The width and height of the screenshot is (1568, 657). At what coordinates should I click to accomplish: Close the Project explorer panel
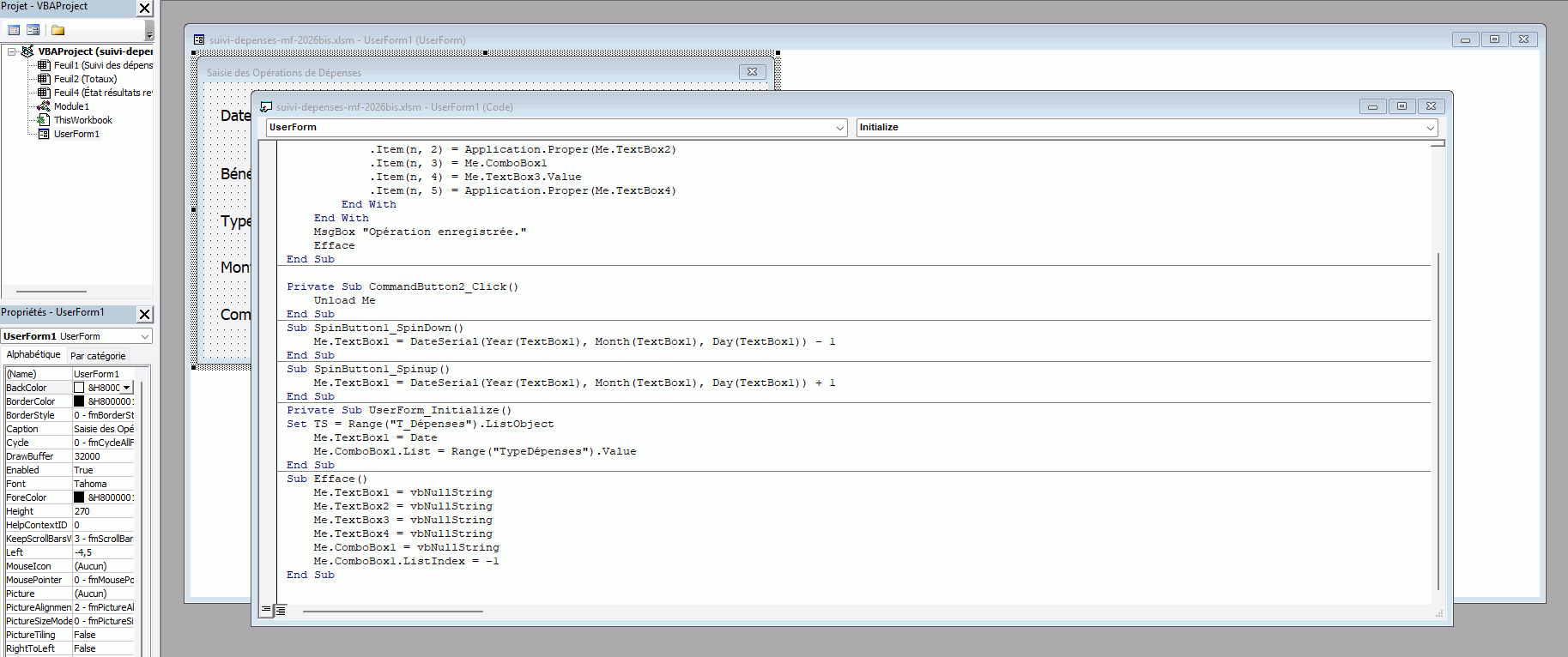pos(144,8)
